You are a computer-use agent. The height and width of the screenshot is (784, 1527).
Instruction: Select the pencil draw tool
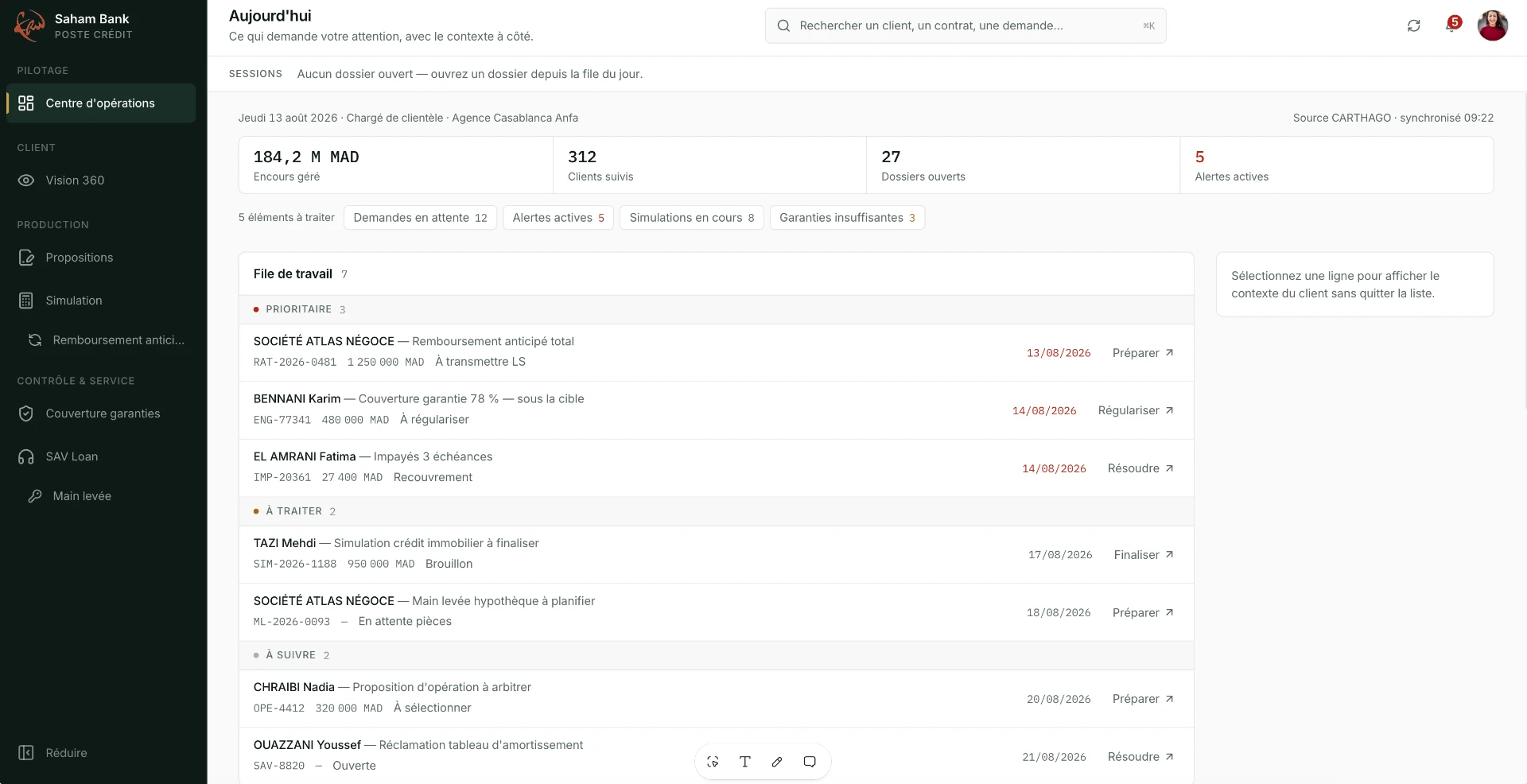777,762
